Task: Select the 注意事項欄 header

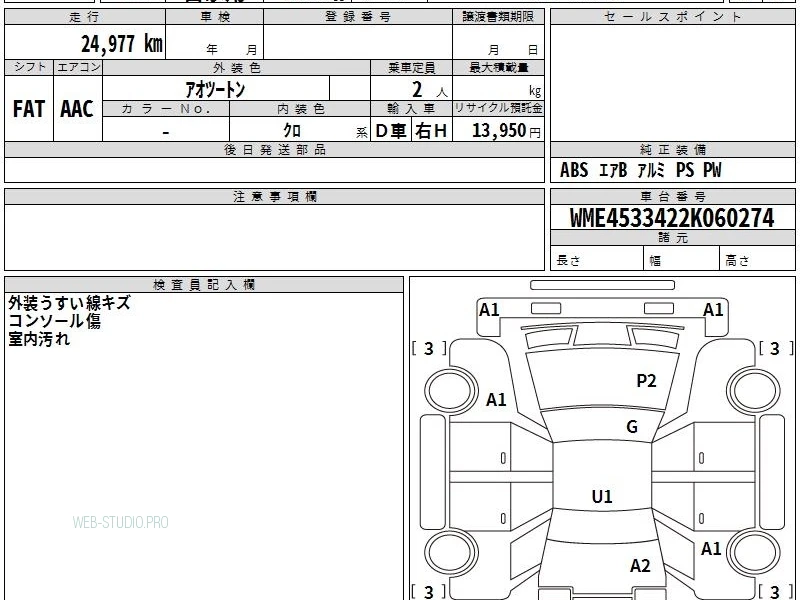Action: pos(274,197)
